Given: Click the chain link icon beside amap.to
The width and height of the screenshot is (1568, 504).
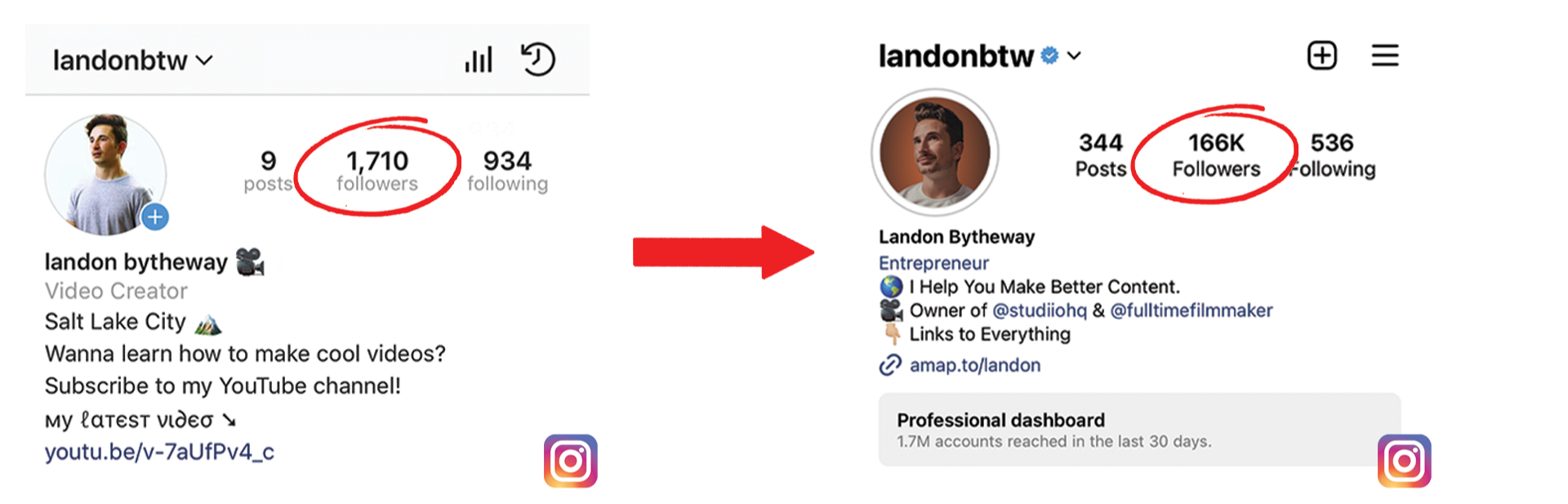Looking at the screenshot, I should 890,365.
